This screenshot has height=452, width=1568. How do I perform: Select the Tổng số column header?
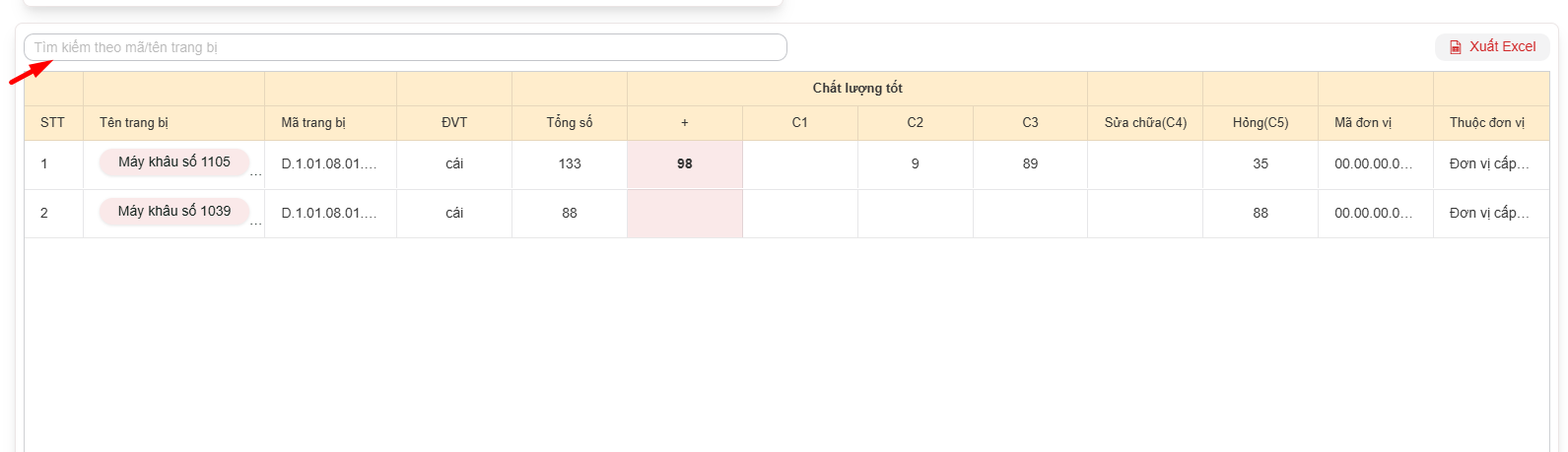tap(570, 123)
